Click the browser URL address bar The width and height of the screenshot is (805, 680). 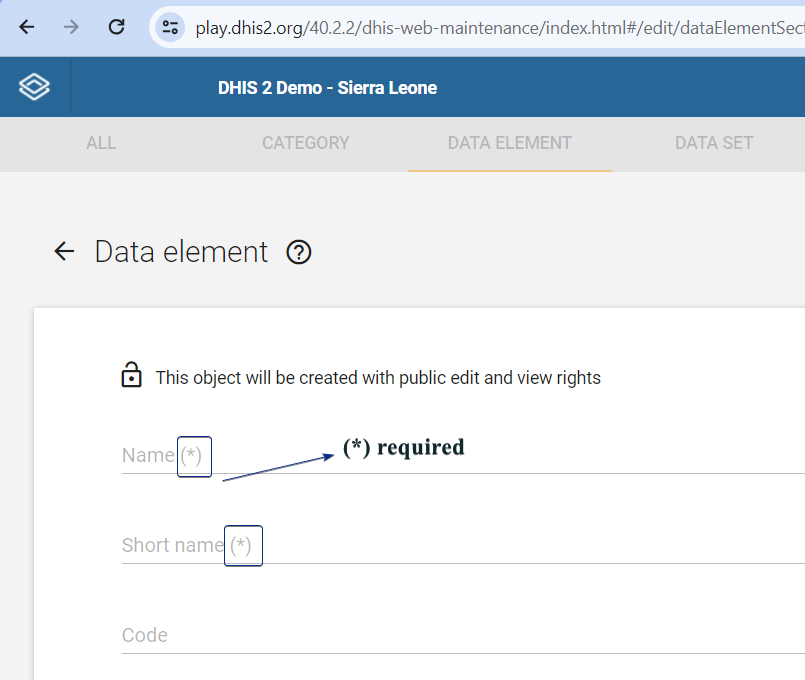pos(498,28)
